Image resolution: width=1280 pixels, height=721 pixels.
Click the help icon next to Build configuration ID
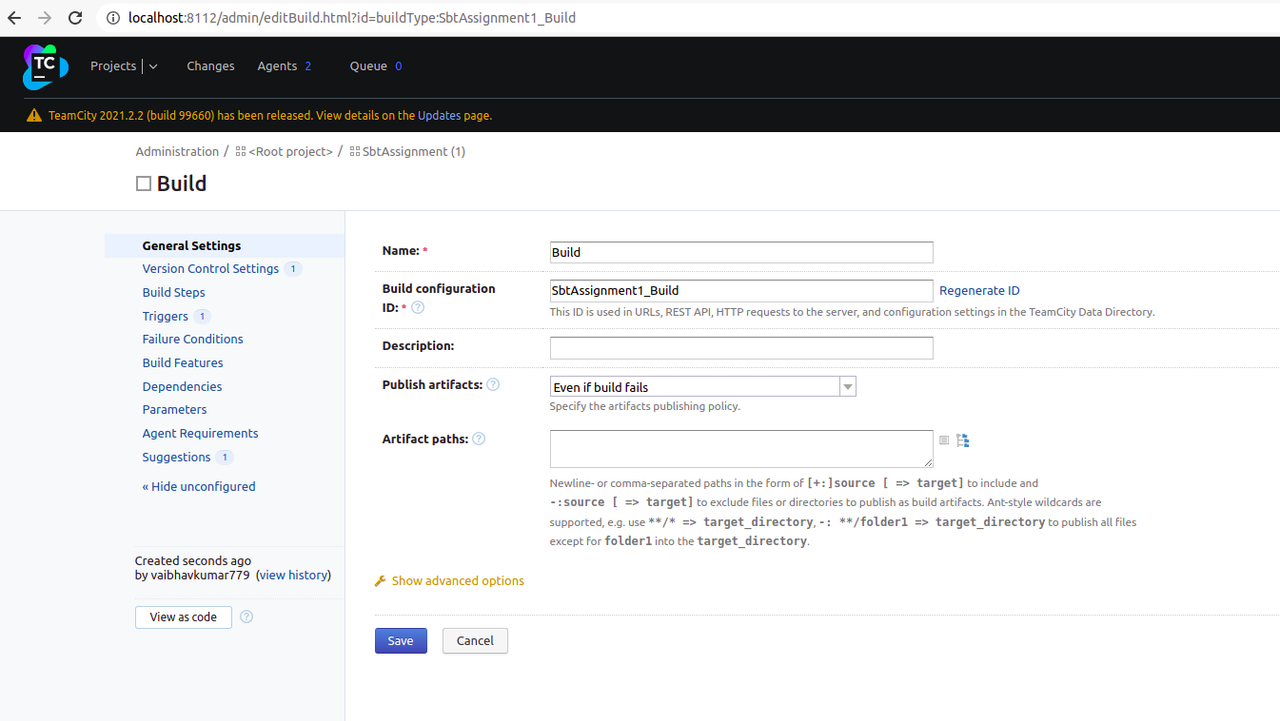(418, 307)
